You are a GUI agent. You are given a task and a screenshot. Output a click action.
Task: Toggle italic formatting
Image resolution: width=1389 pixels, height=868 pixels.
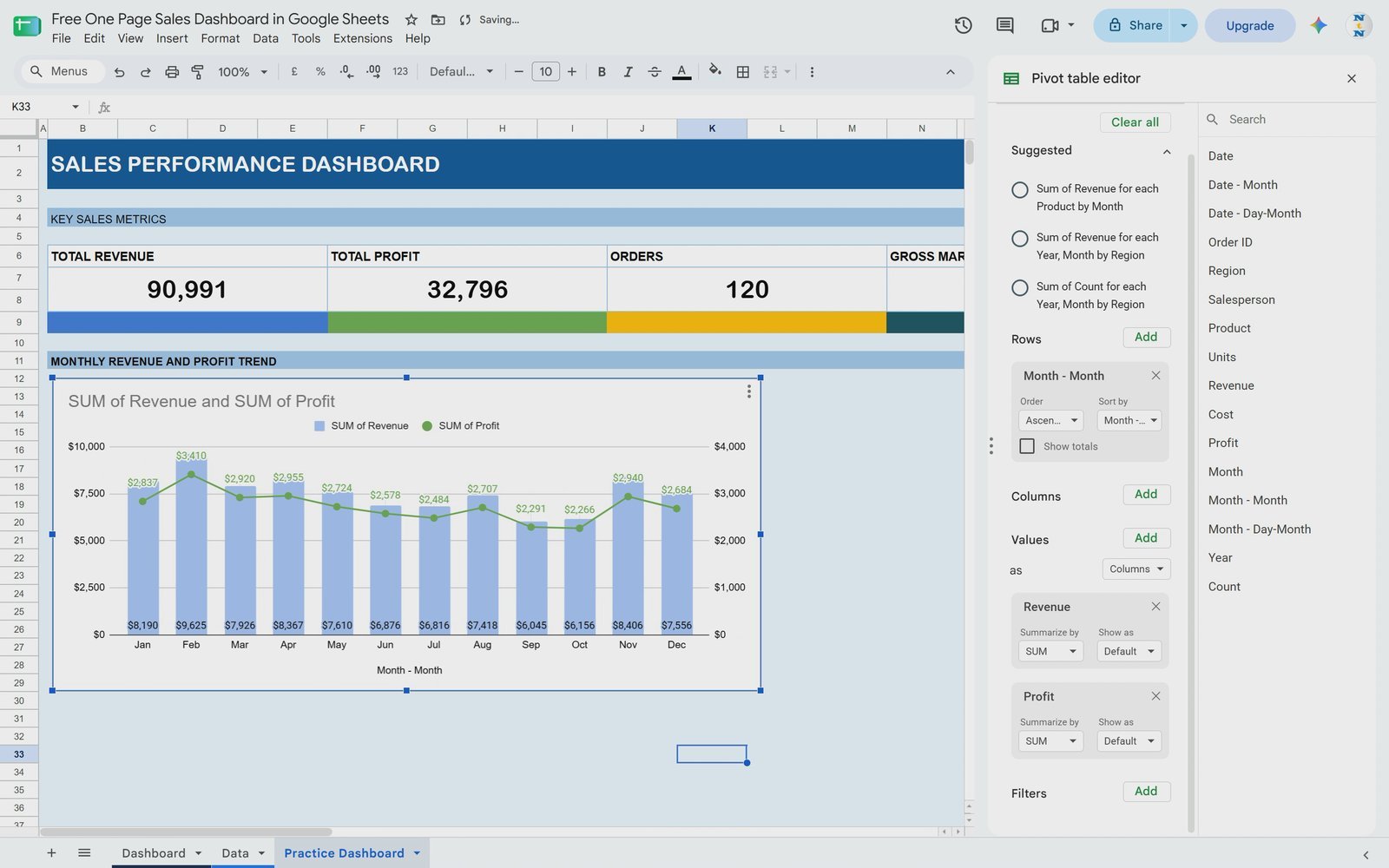628,72
